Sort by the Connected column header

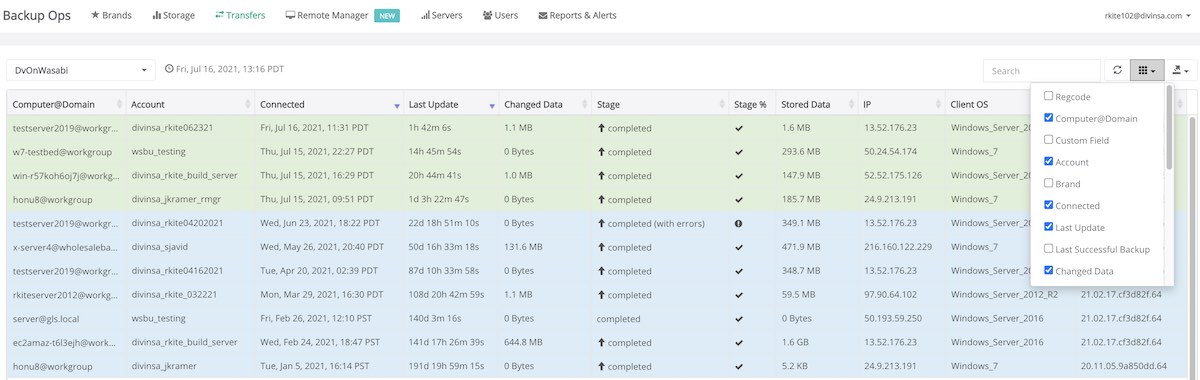[x=327, y=104]
